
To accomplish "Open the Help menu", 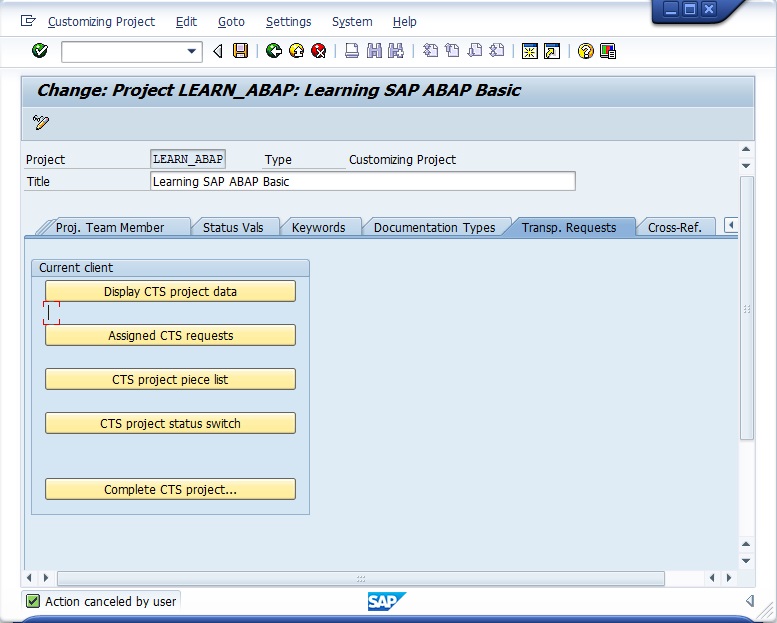I will (x=404, y=22).
